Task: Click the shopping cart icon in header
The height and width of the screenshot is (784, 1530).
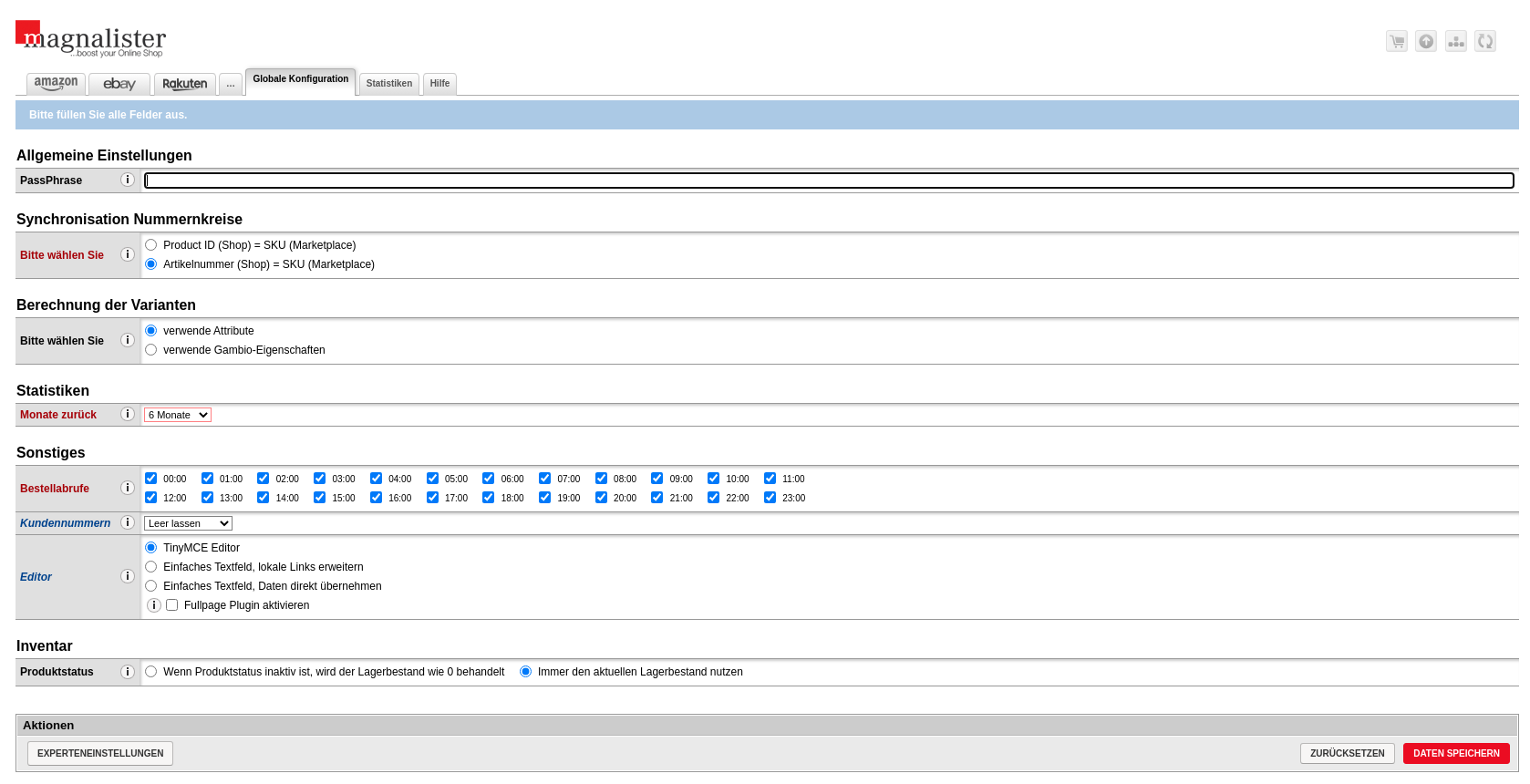Action: coord(1396,41)
